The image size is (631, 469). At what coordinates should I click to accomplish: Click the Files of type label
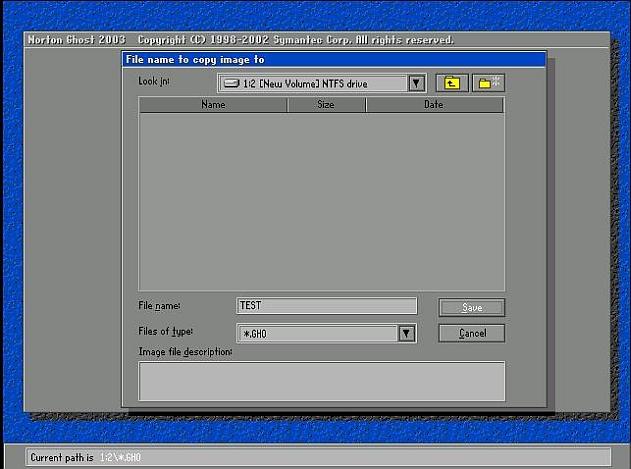tap(165, 331)
